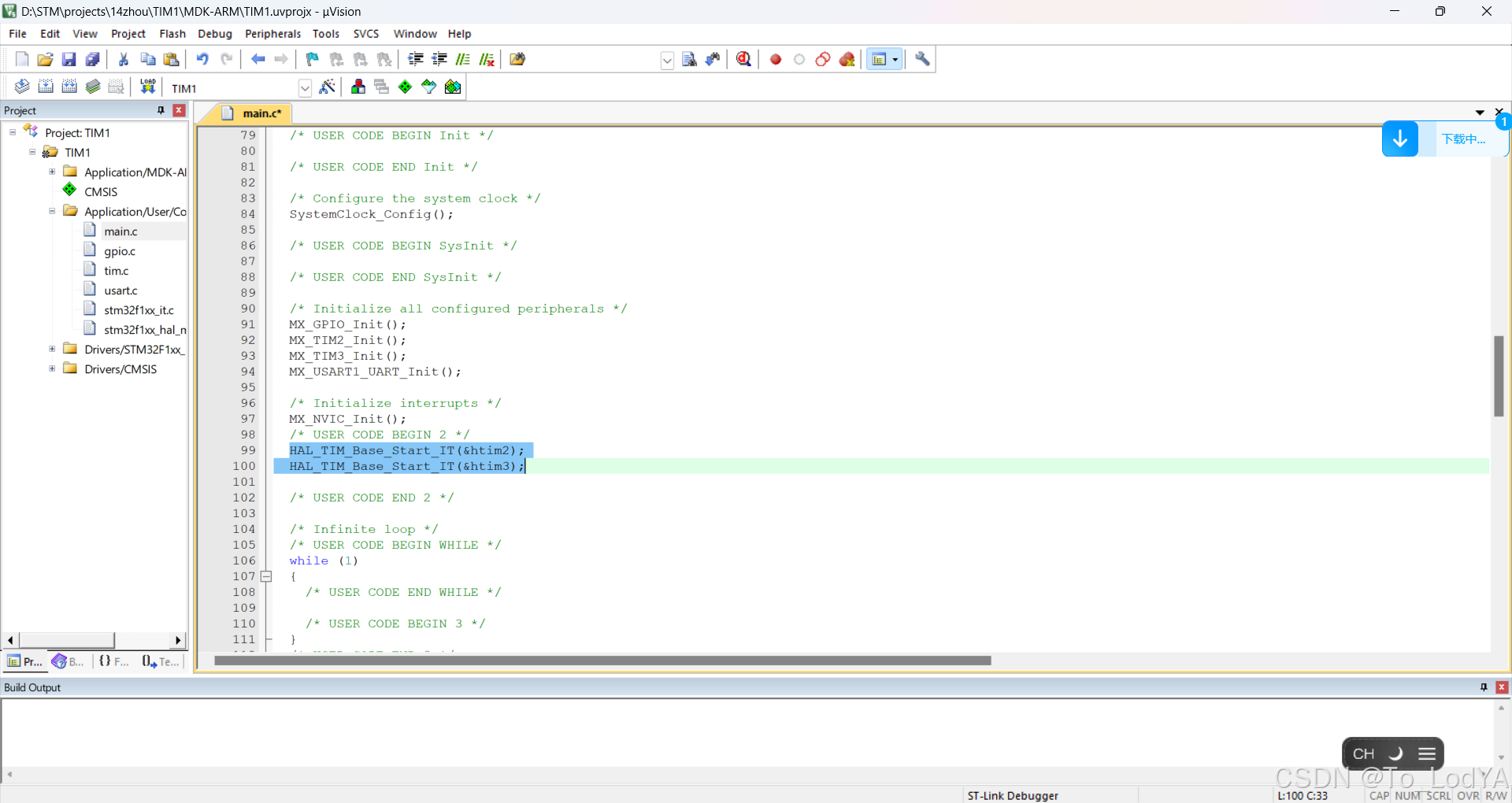The width and height of the screenshot is (1512, 803).
Task: Open the Peripherals menu
Action: pos(272,34)
